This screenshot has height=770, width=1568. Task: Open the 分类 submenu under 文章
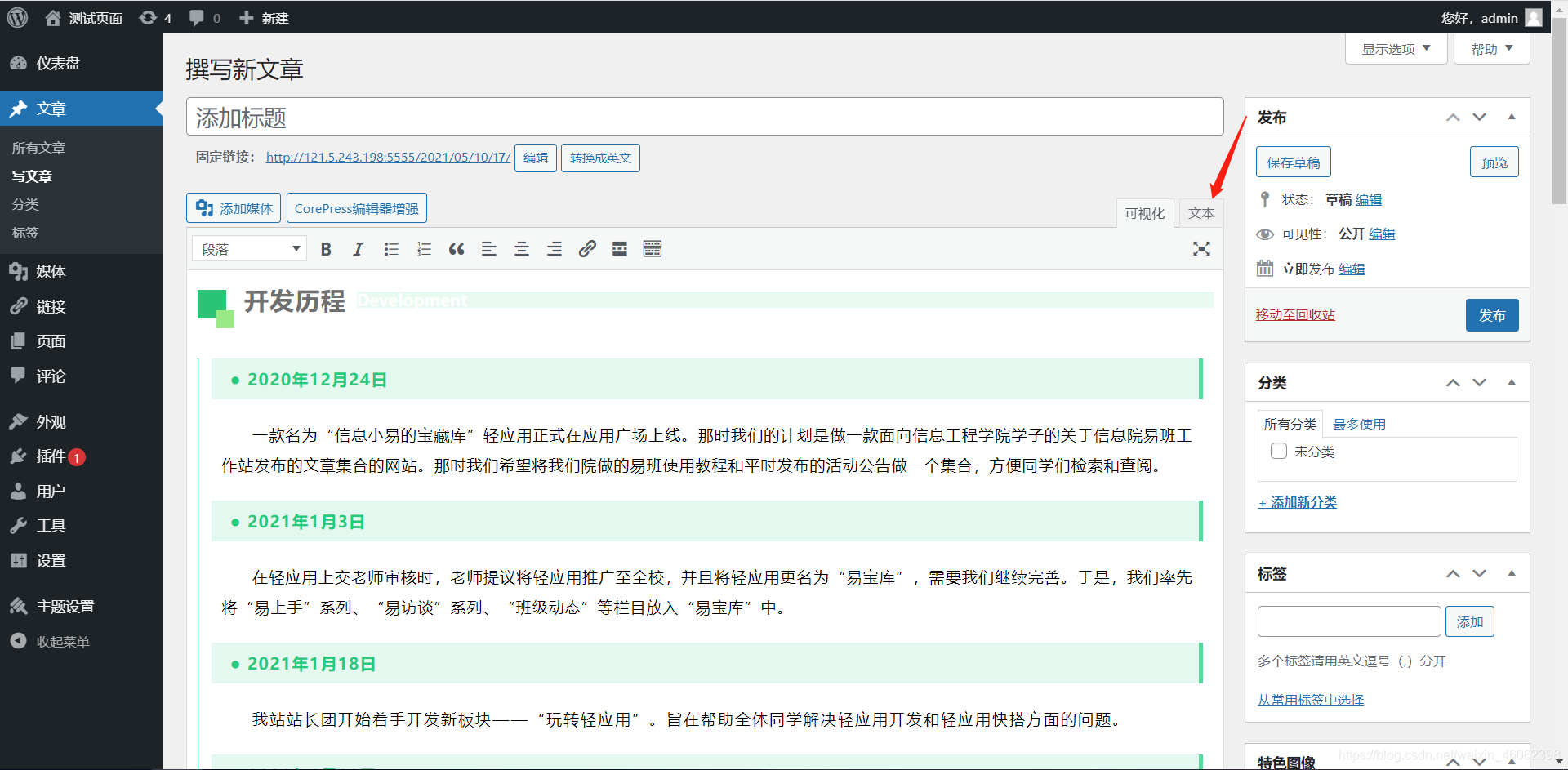pos(25,204)
